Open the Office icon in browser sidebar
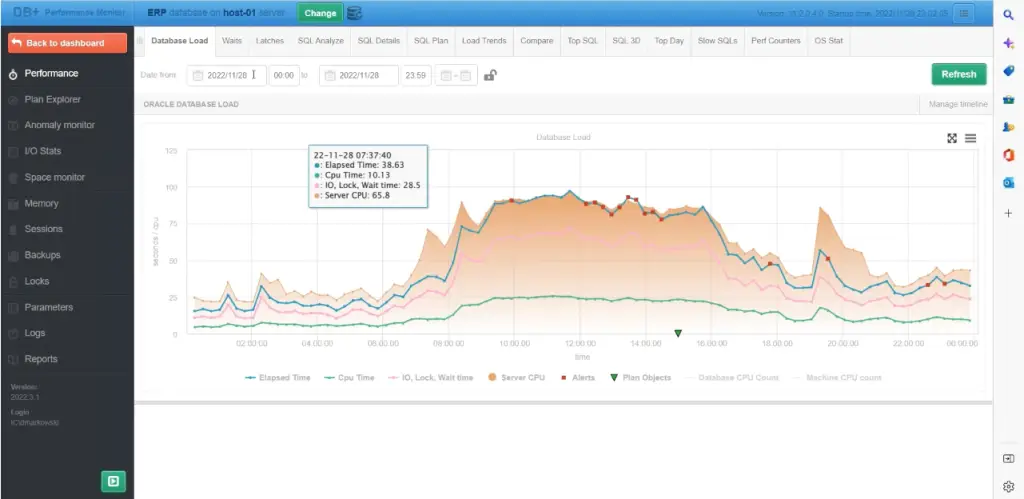 coord(1008,155)
